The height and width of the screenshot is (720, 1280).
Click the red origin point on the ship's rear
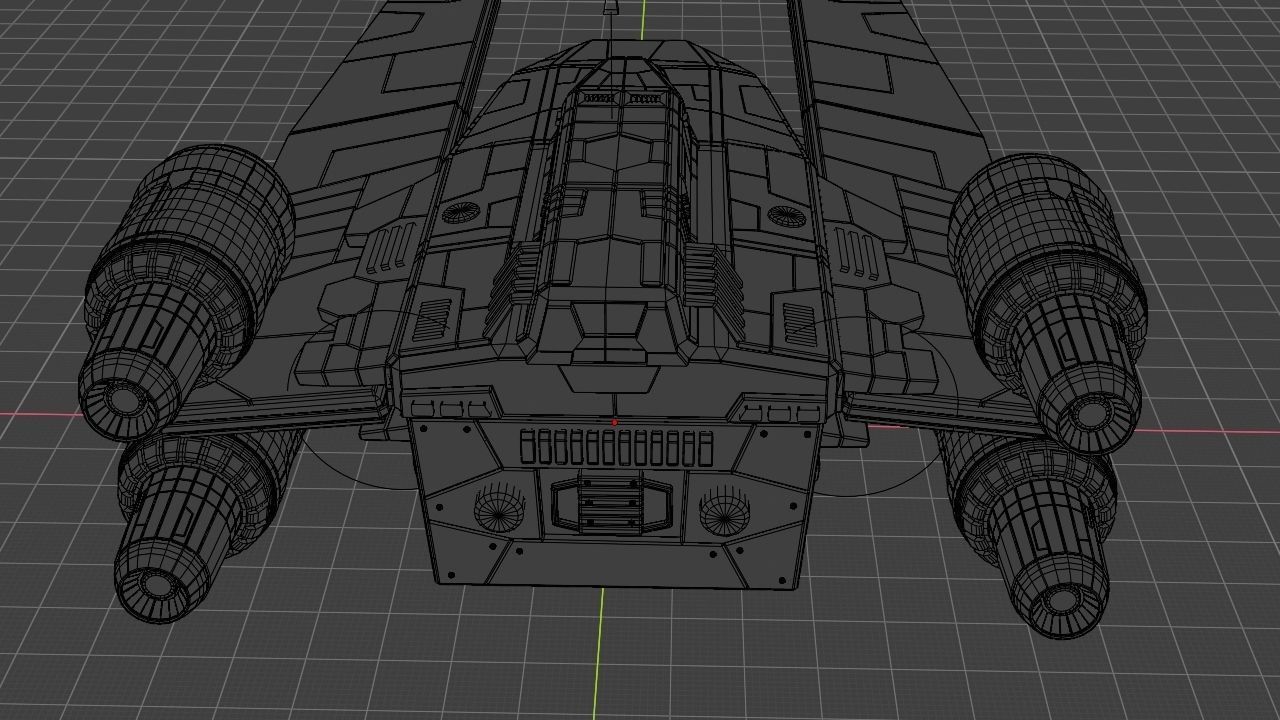[615, 423]
